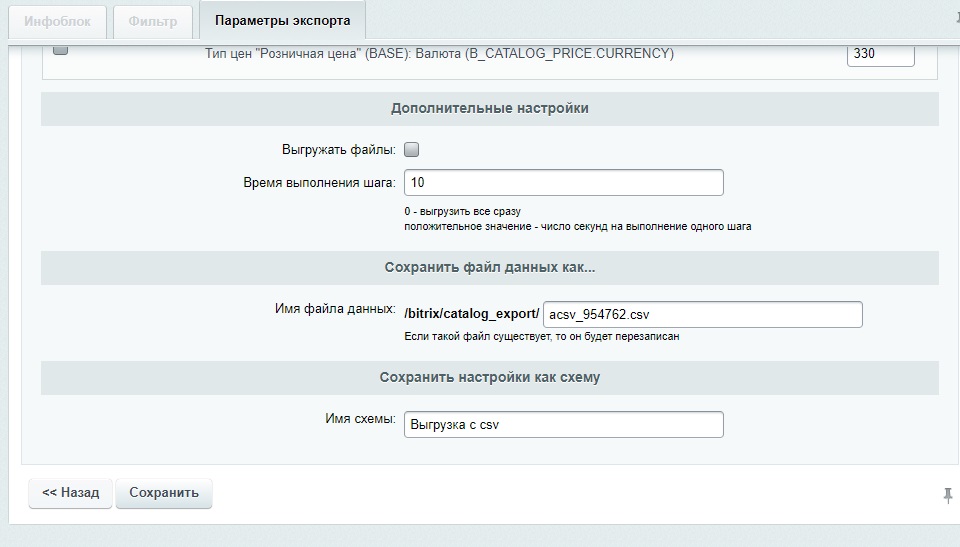Click the file overwrite warning hint text
The width and height of the screenshot is (960, 547).
tap(541, 337)
